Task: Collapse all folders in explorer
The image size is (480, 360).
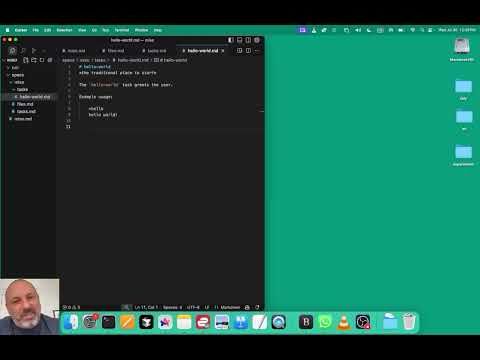Action: pos(50,60)
